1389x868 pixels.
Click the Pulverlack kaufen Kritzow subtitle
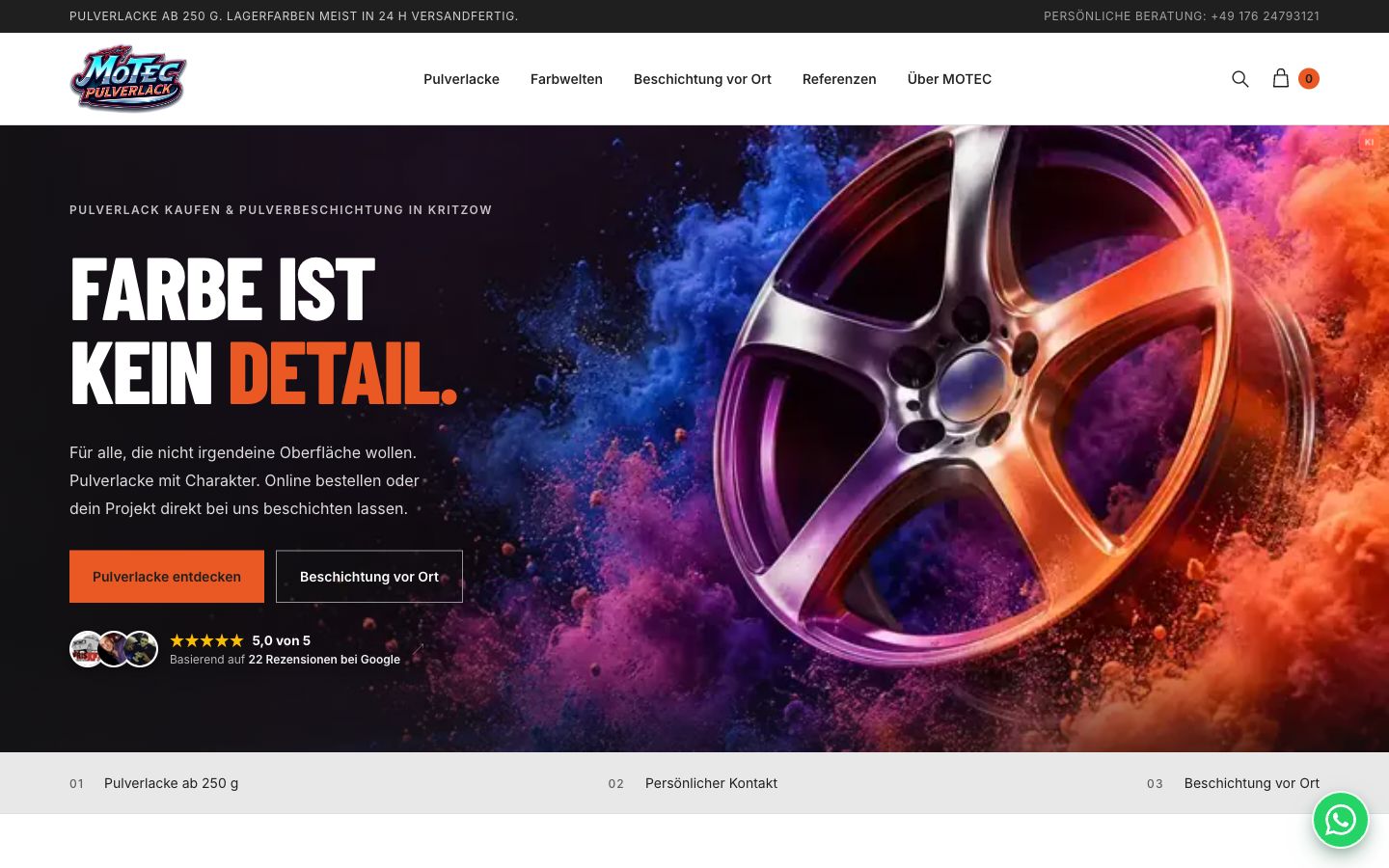281,210
